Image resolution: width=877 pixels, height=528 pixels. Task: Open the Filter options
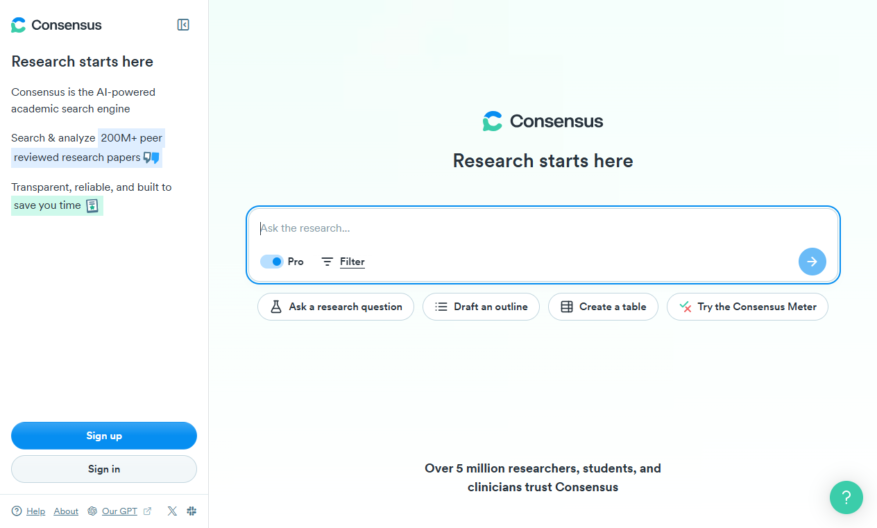pos(343,261)
